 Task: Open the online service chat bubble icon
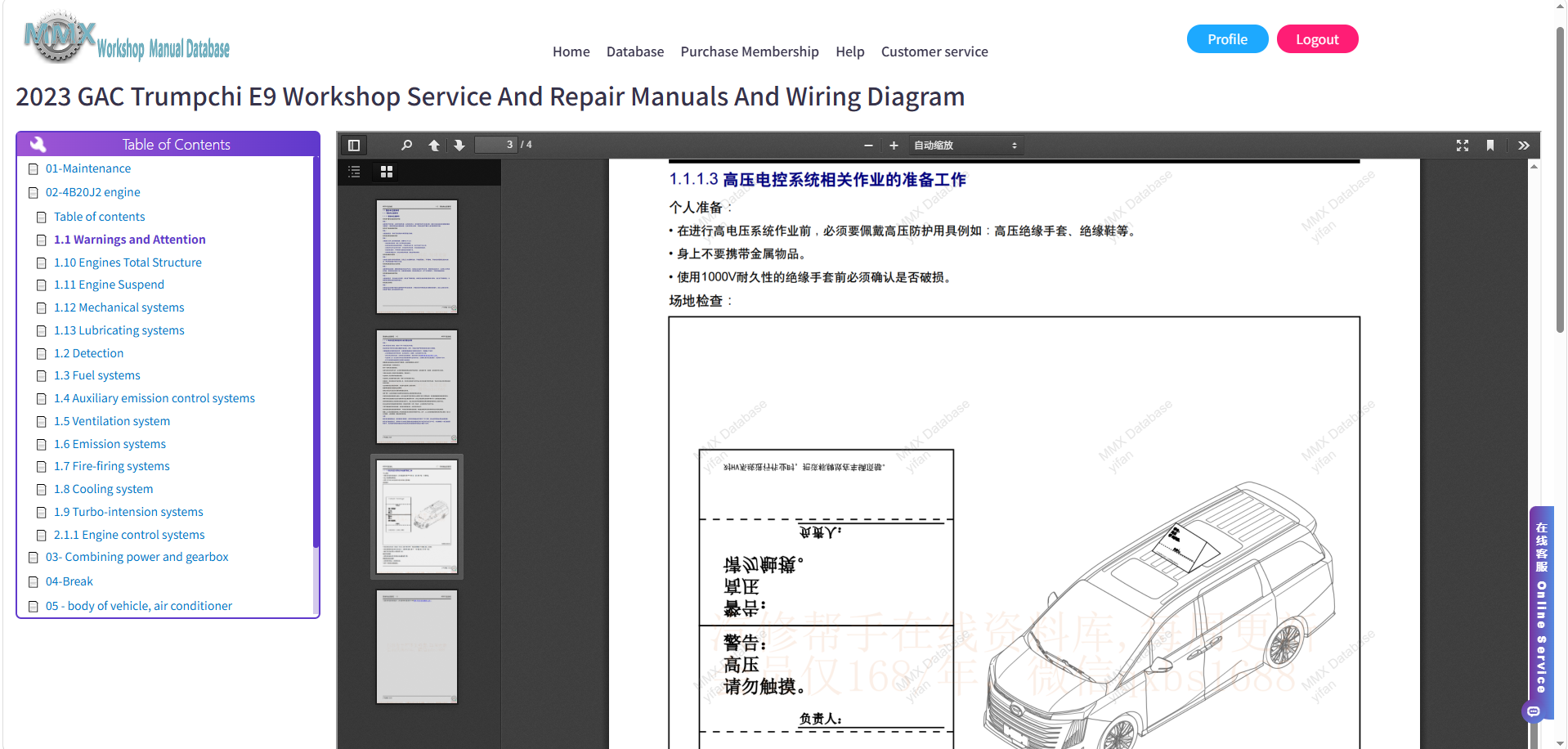click(x=1534, y=711)
